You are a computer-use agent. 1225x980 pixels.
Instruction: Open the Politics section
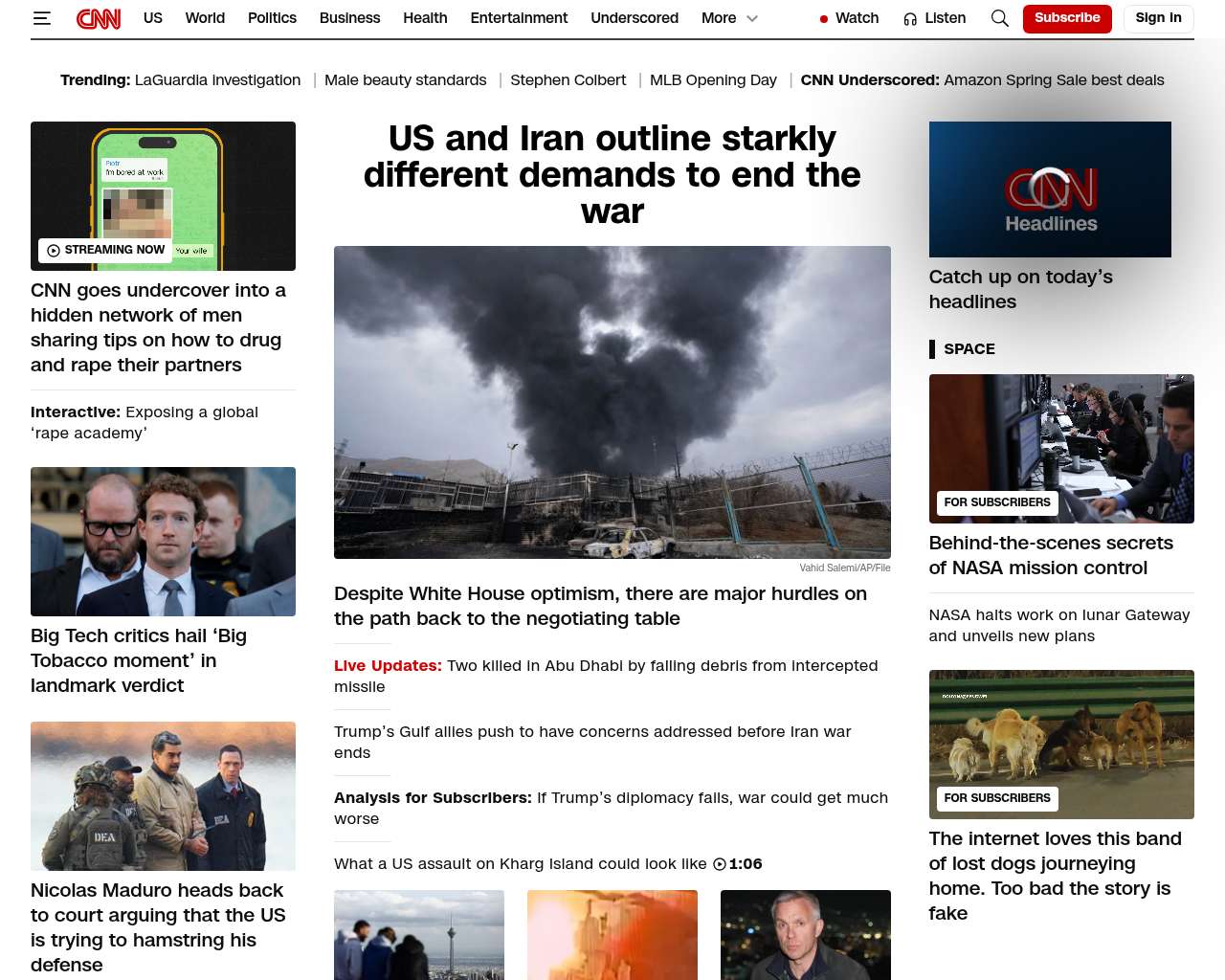pos(272,18)
